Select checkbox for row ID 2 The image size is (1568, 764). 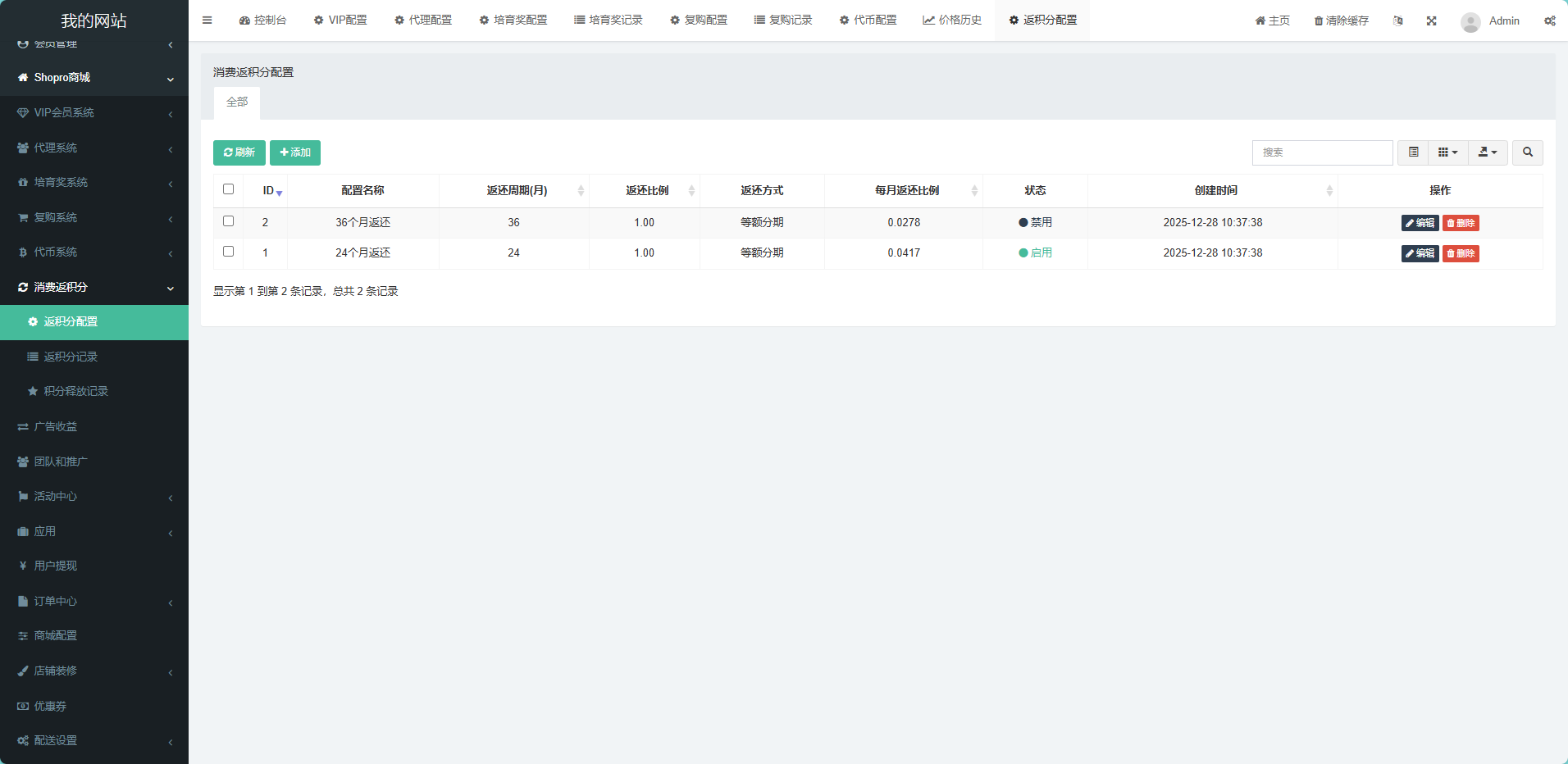click(228, 221)
